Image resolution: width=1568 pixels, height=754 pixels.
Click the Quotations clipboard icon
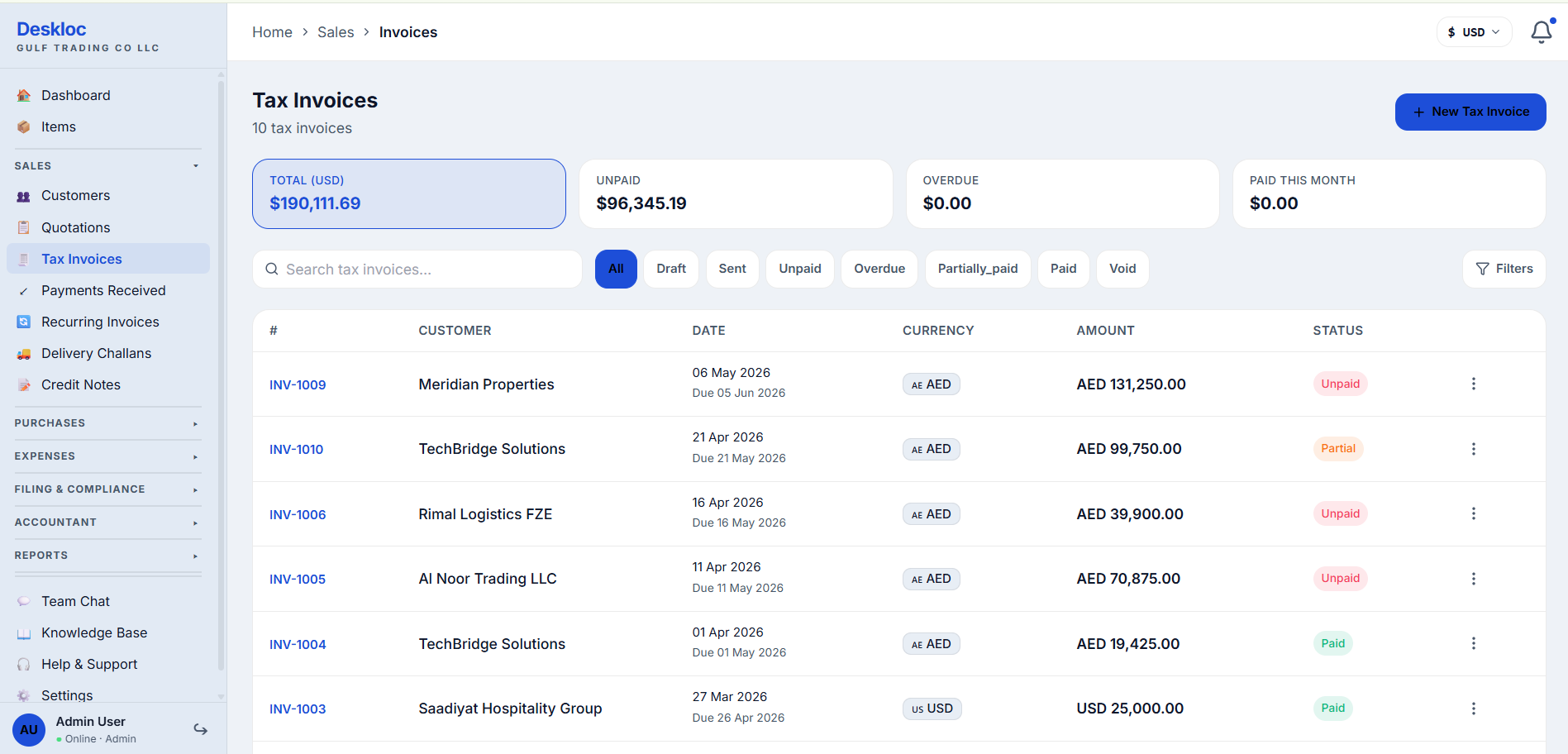click(x=24, y=227)
